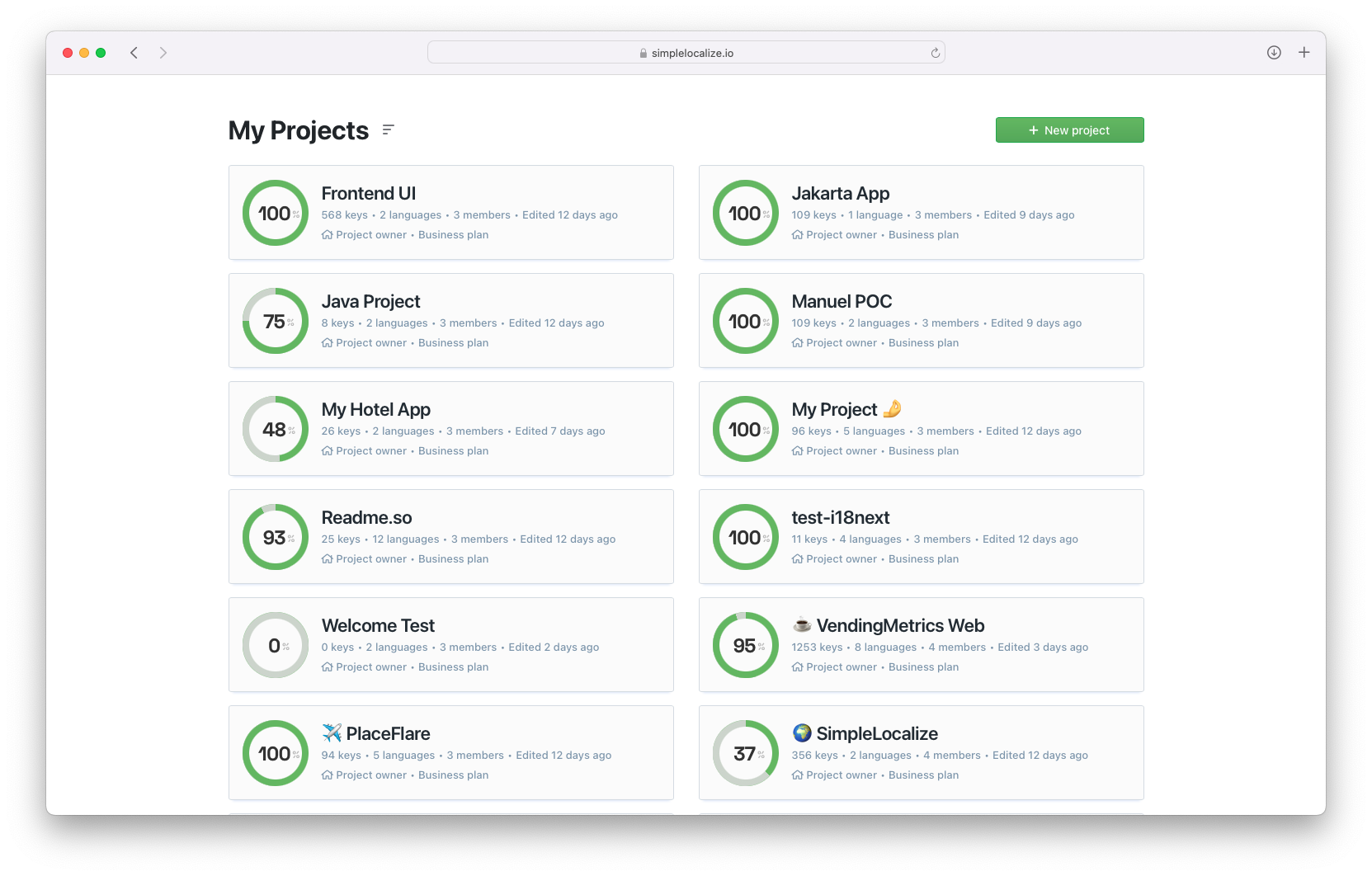Viewport: 1372px width, 876px height.
Task: Click '11 keys' in test-i18next card
Action: (x=809, y=539)
